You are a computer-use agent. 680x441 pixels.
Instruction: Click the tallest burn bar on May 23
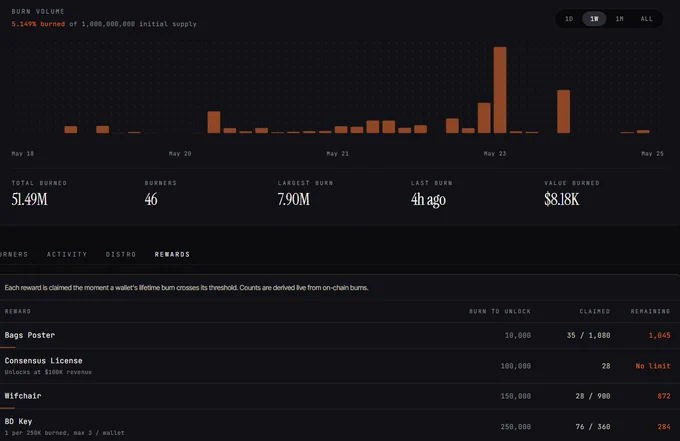point(500,90)
